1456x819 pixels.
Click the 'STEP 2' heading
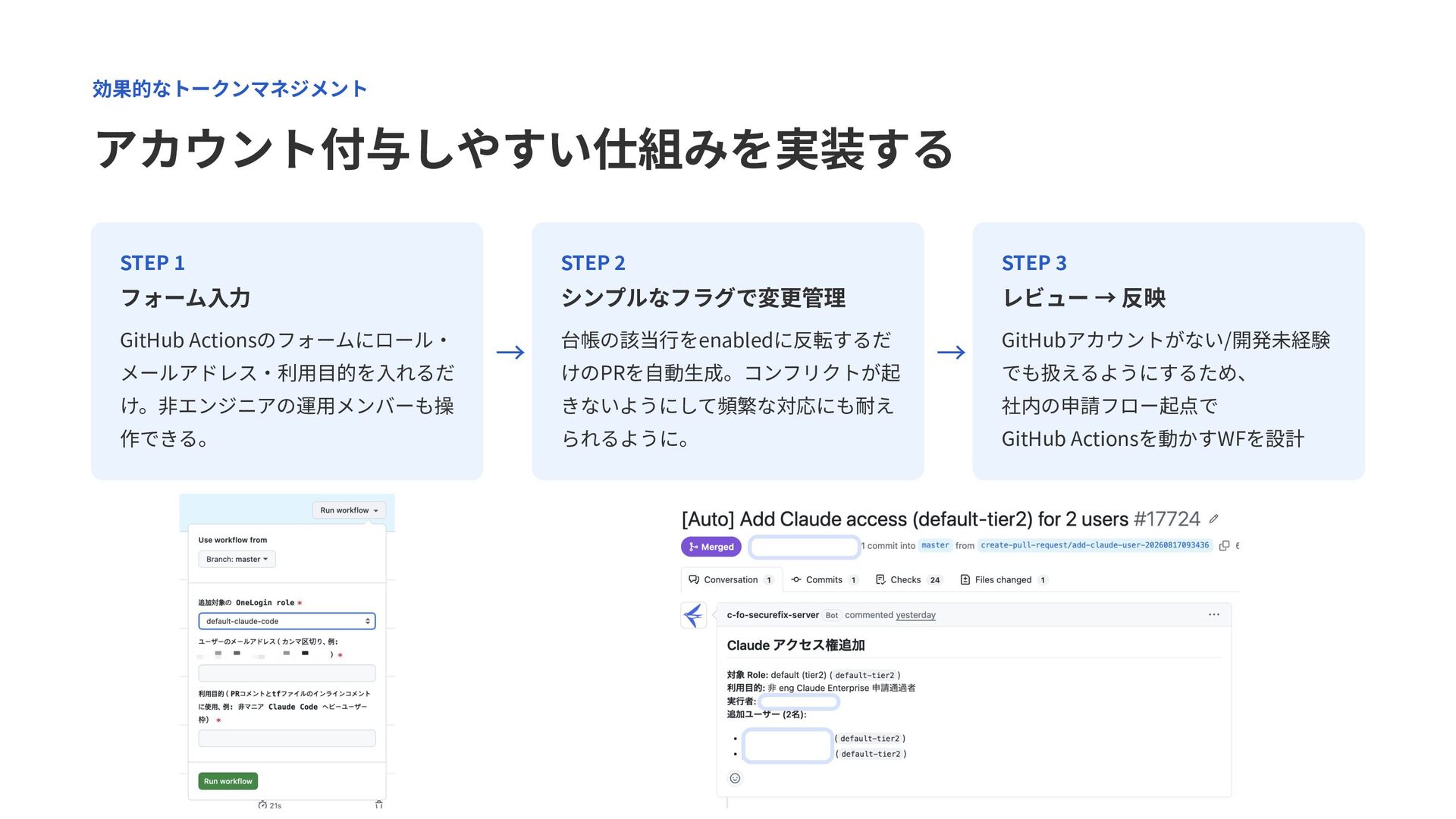pyautogui.click(x=593, y=263)
